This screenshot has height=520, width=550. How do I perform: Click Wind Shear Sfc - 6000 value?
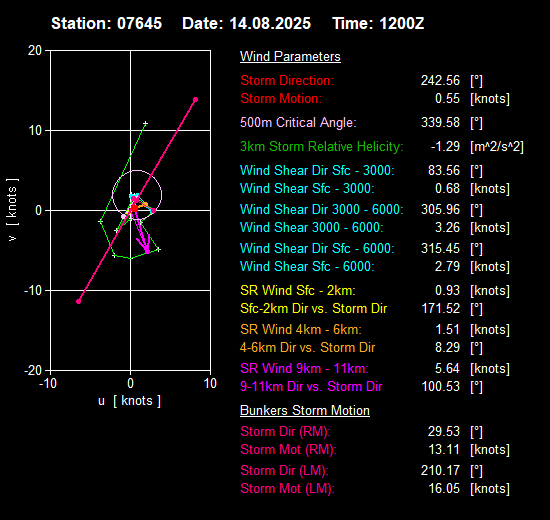pos(447,266)
